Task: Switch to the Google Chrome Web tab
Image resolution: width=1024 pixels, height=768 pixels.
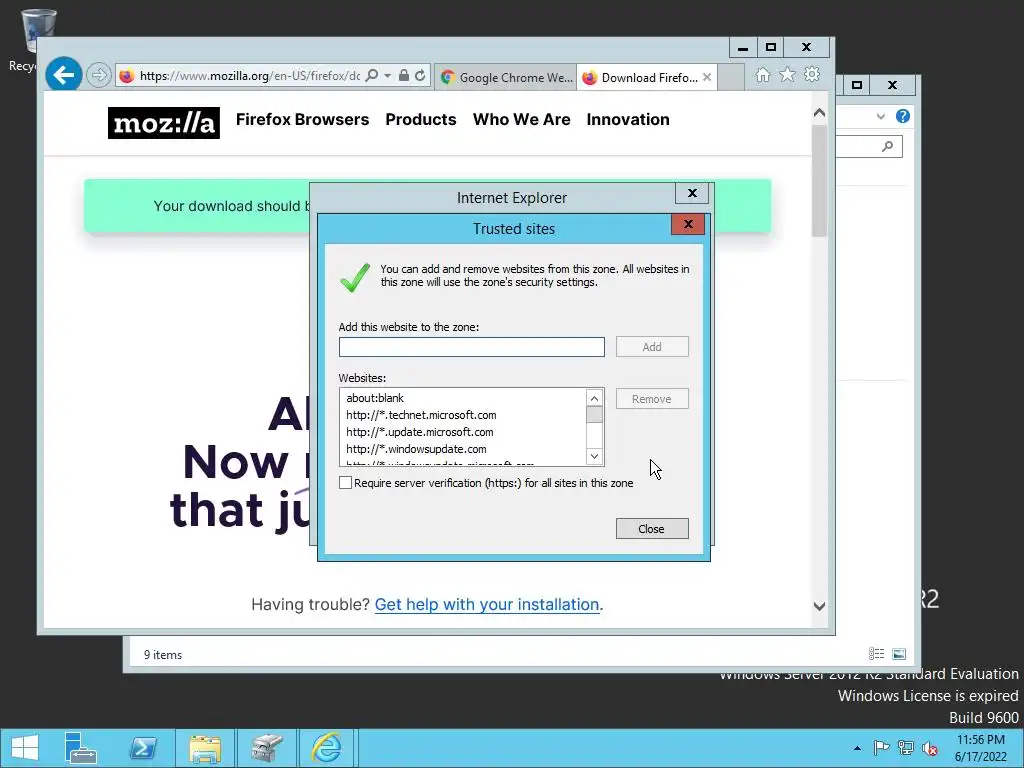Action: coord(505,77)
